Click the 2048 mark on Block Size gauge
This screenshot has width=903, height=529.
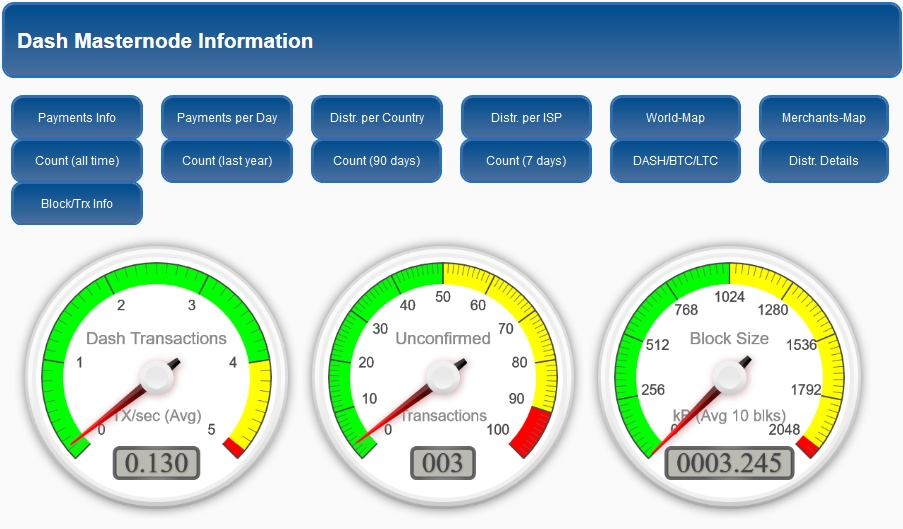click(784, 429)
